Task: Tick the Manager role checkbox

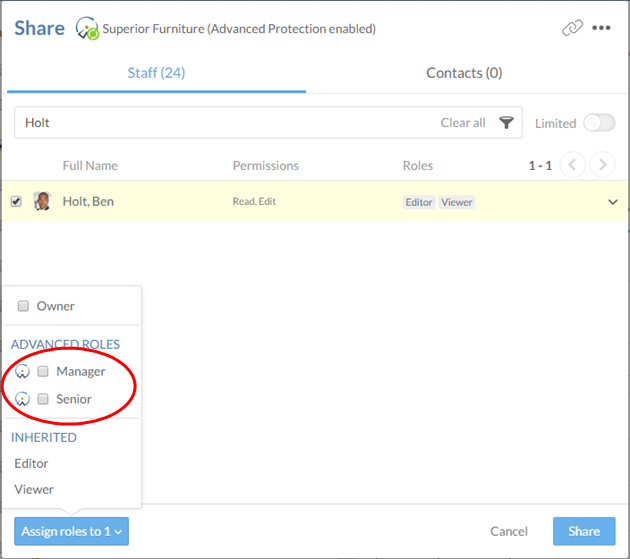Action: pyautogui.click(x=43, y=371)
